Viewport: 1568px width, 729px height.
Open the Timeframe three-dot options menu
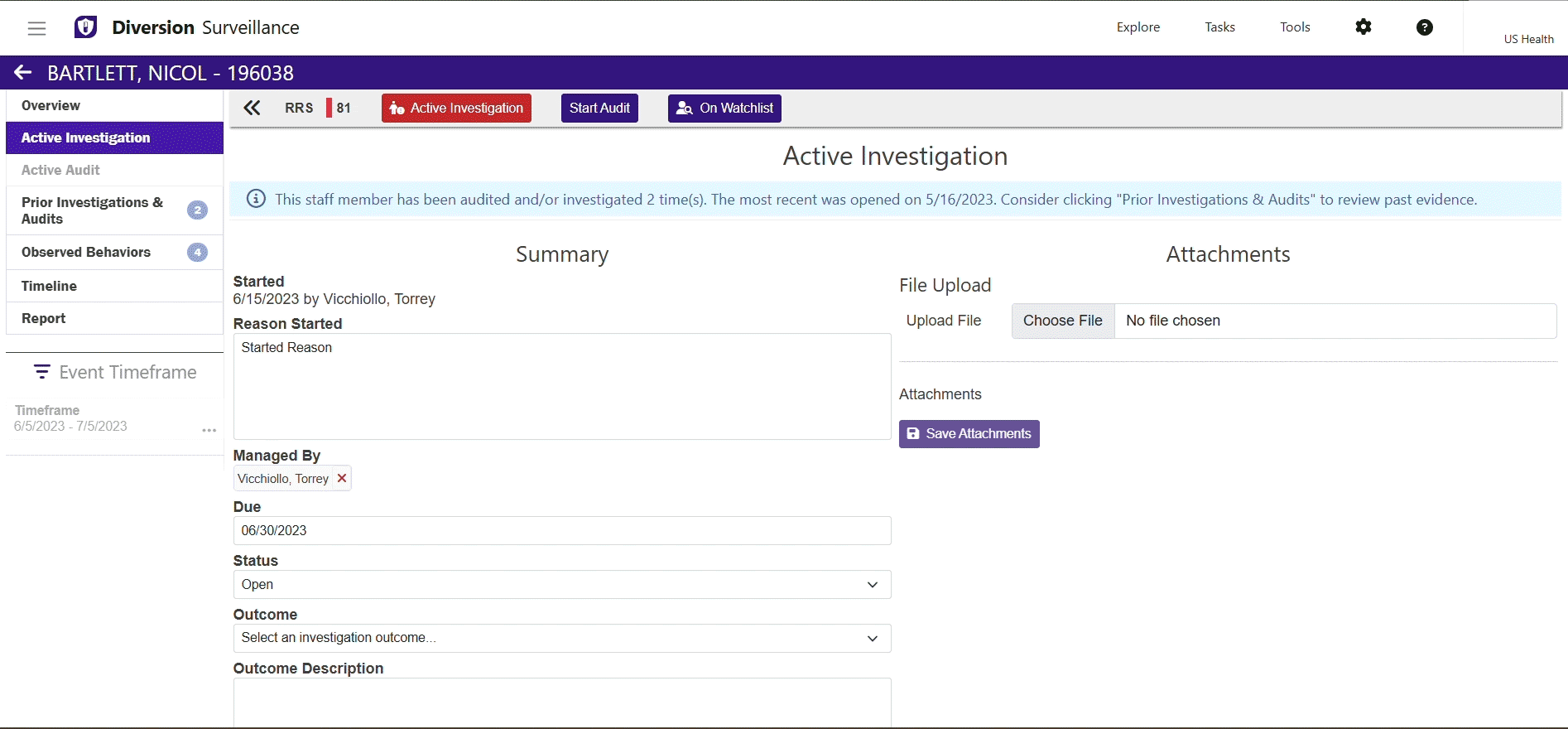coord(209,430)
